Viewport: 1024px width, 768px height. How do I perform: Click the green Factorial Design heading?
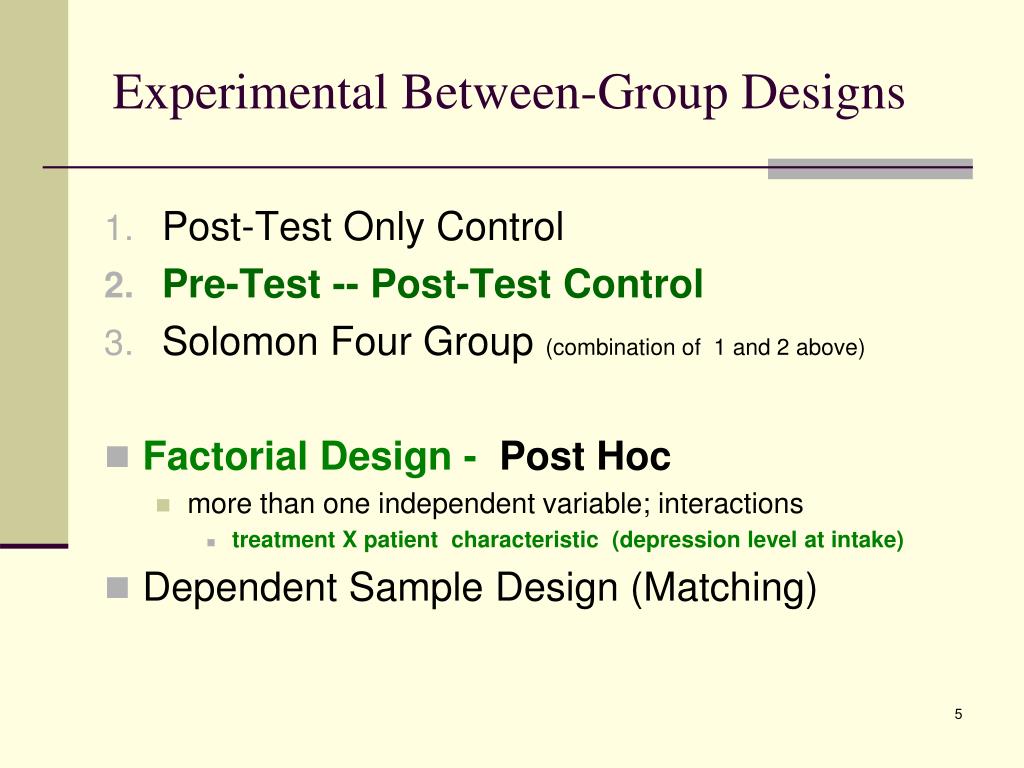tap(310, 456)
